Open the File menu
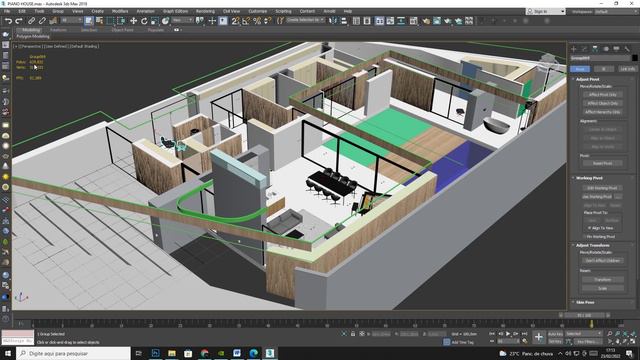This screenshot has width=640, height=360. [7, 11]
